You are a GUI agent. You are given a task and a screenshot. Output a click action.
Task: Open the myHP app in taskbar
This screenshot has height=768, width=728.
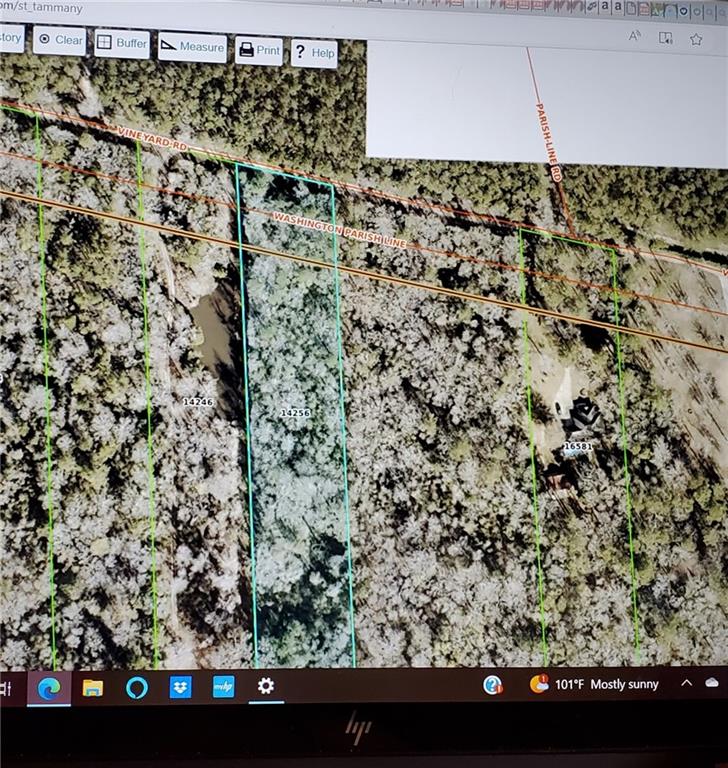coord(223,687)
